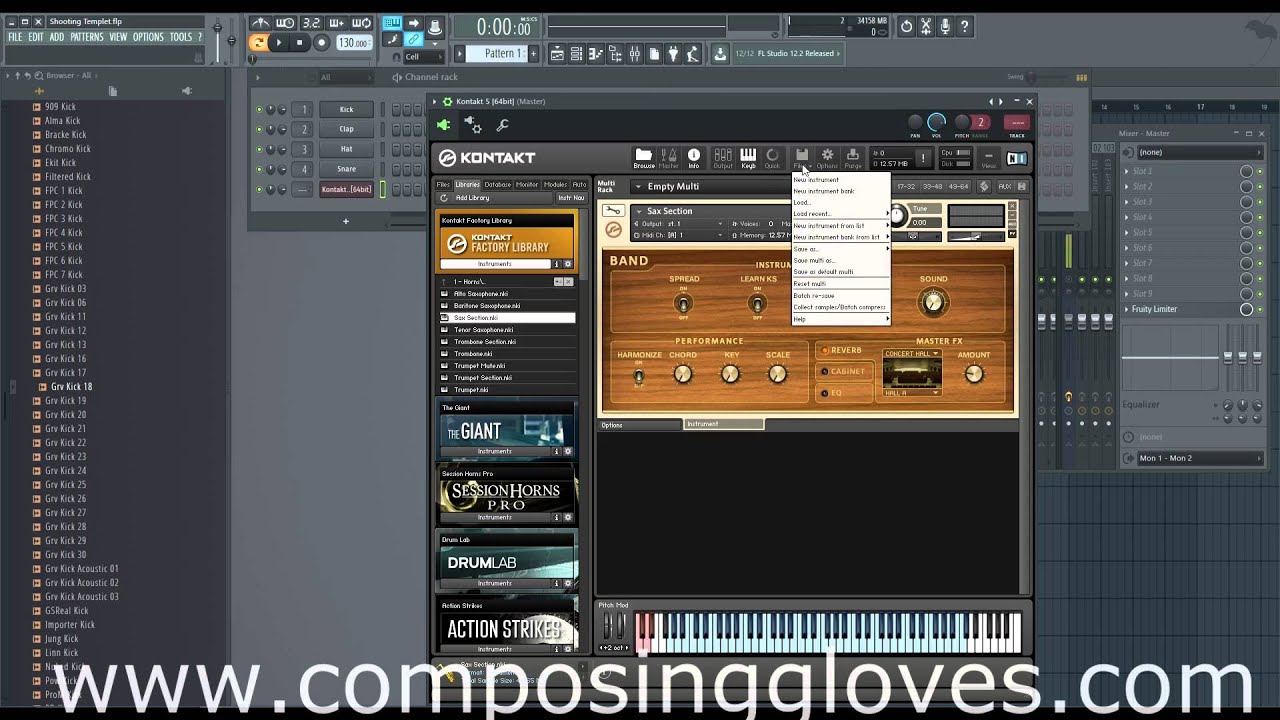Open plugin wrapper wrench settings icon
The image size is (1280, 720).
[x=502, y=125]
